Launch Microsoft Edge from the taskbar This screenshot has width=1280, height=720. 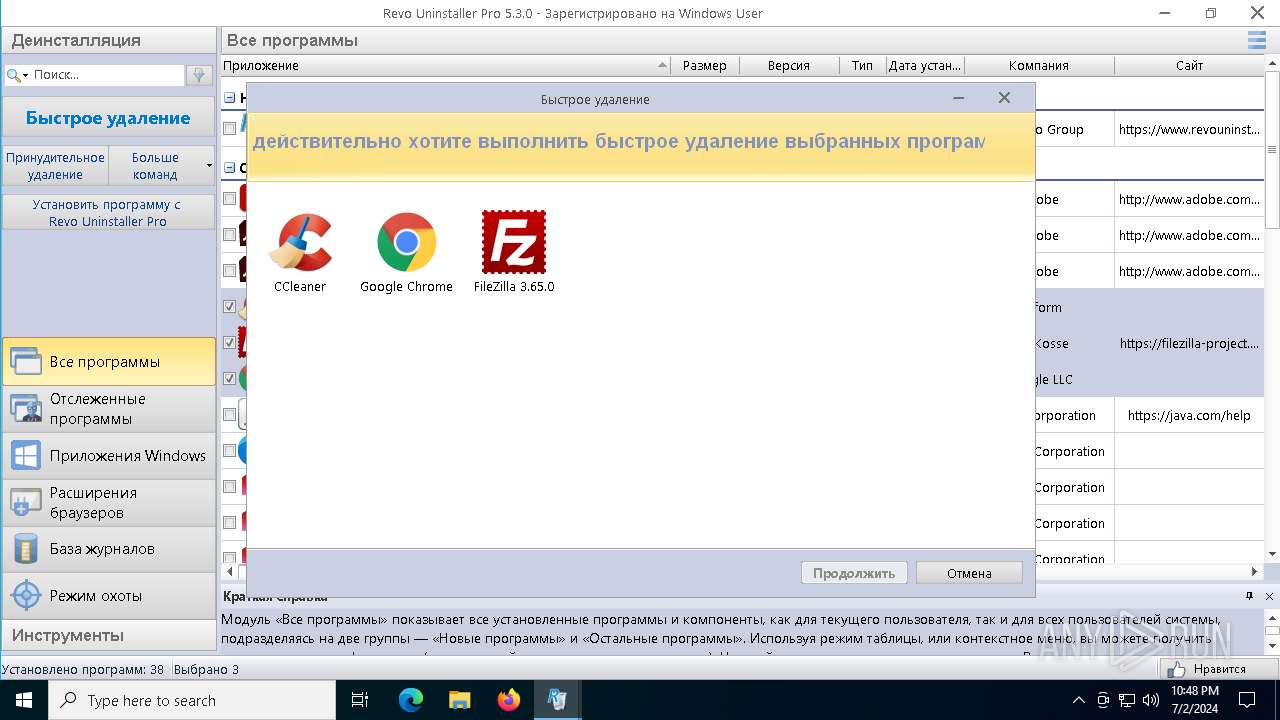point(410,700)
